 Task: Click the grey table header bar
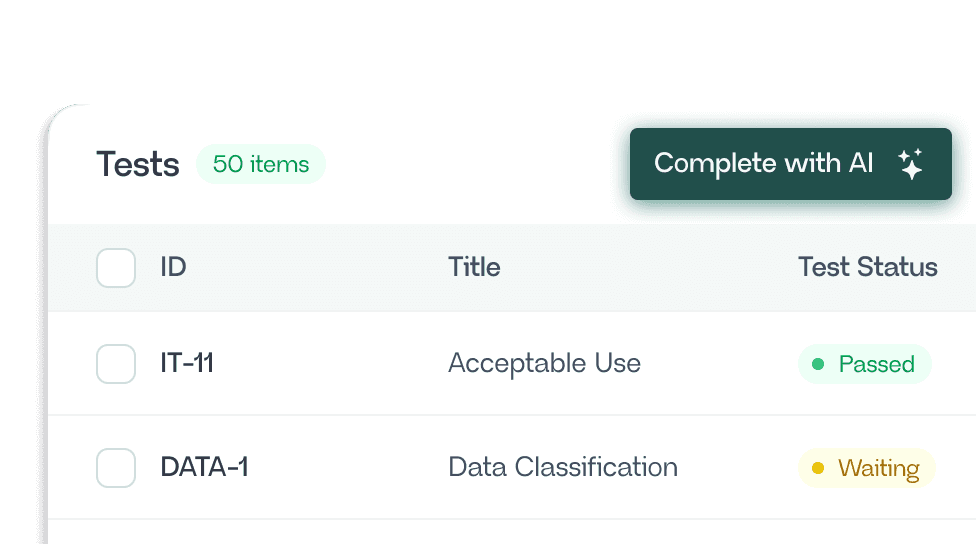[x=512, y=268]
